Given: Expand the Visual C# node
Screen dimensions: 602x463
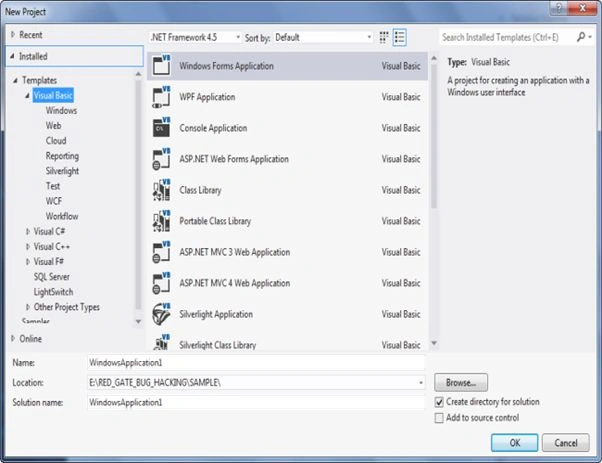Looking at the screenshot, I should click(28, 231).
